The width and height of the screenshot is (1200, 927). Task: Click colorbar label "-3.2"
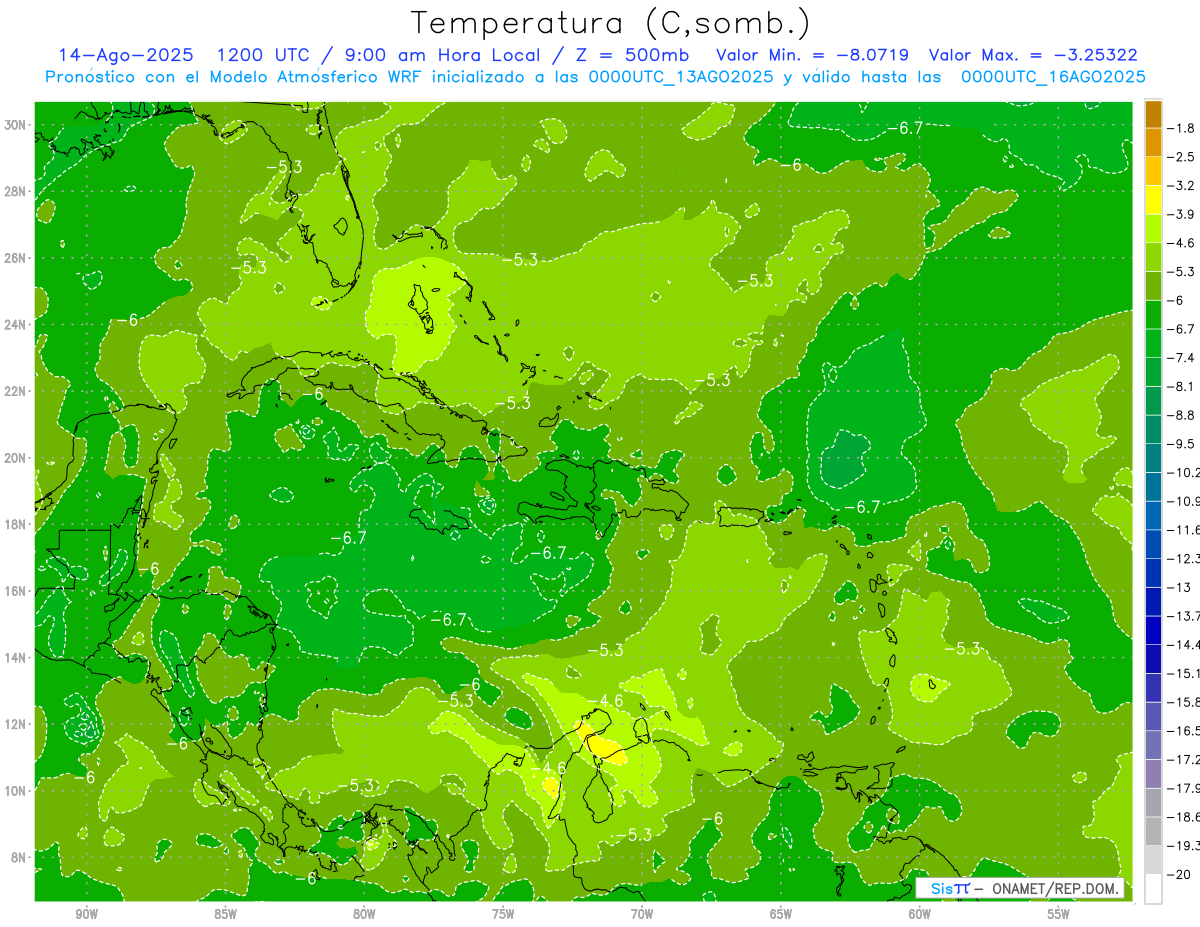click(1183, 186)
